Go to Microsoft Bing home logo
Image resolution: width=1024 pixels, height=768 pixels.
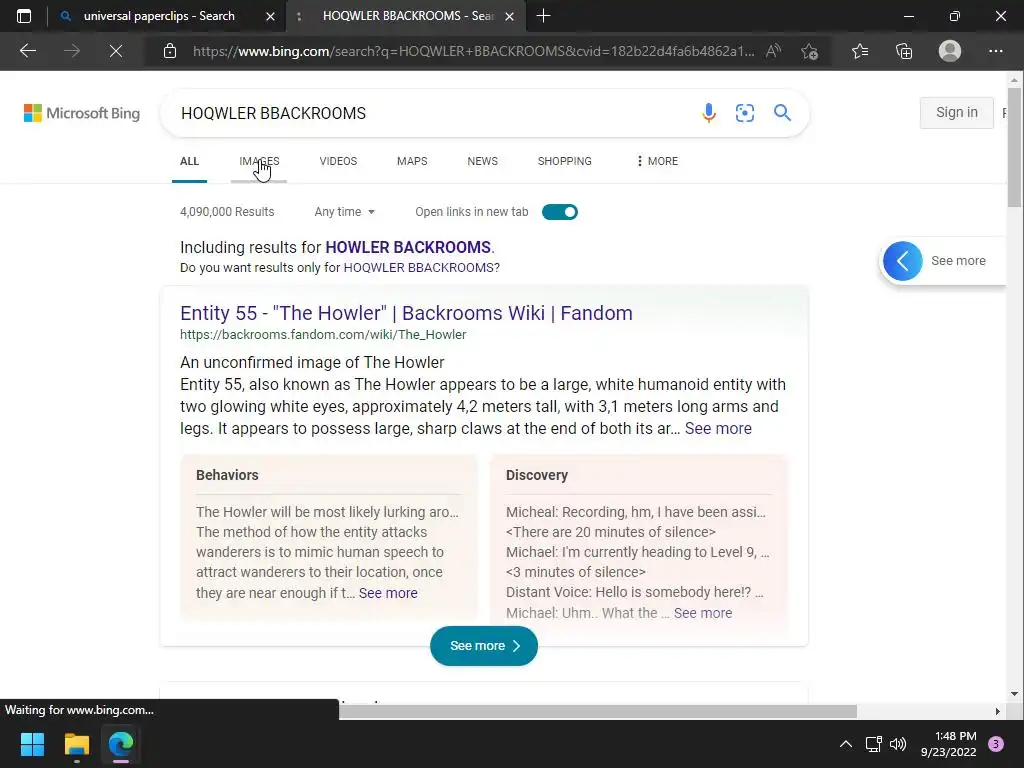click(x=82, y=113)
